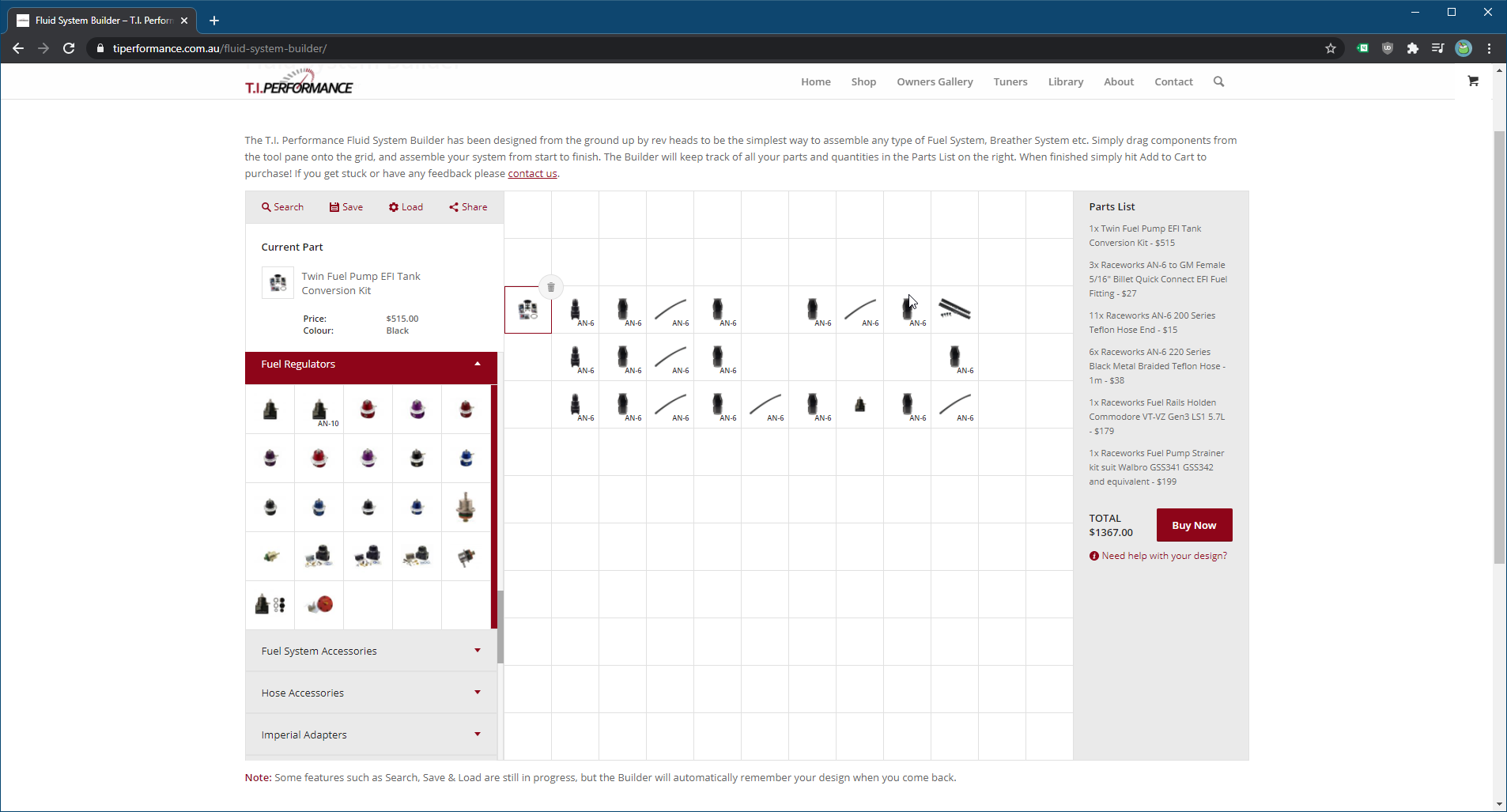Open the shopping cart icon

point(1473,81)
